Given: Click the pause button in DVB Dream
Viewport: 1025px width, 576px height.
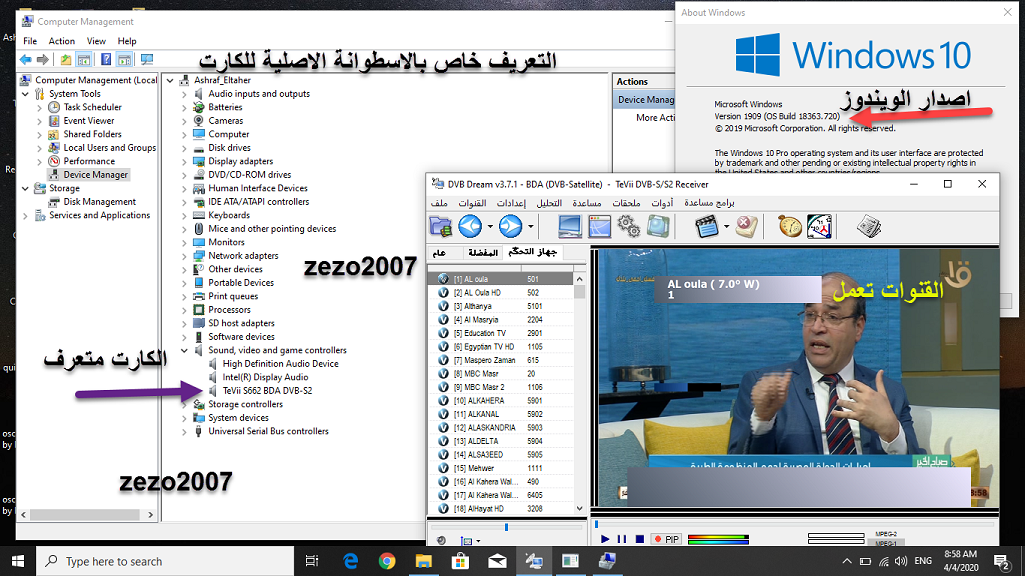Looking at the screenshot, I should pos(622,539).
